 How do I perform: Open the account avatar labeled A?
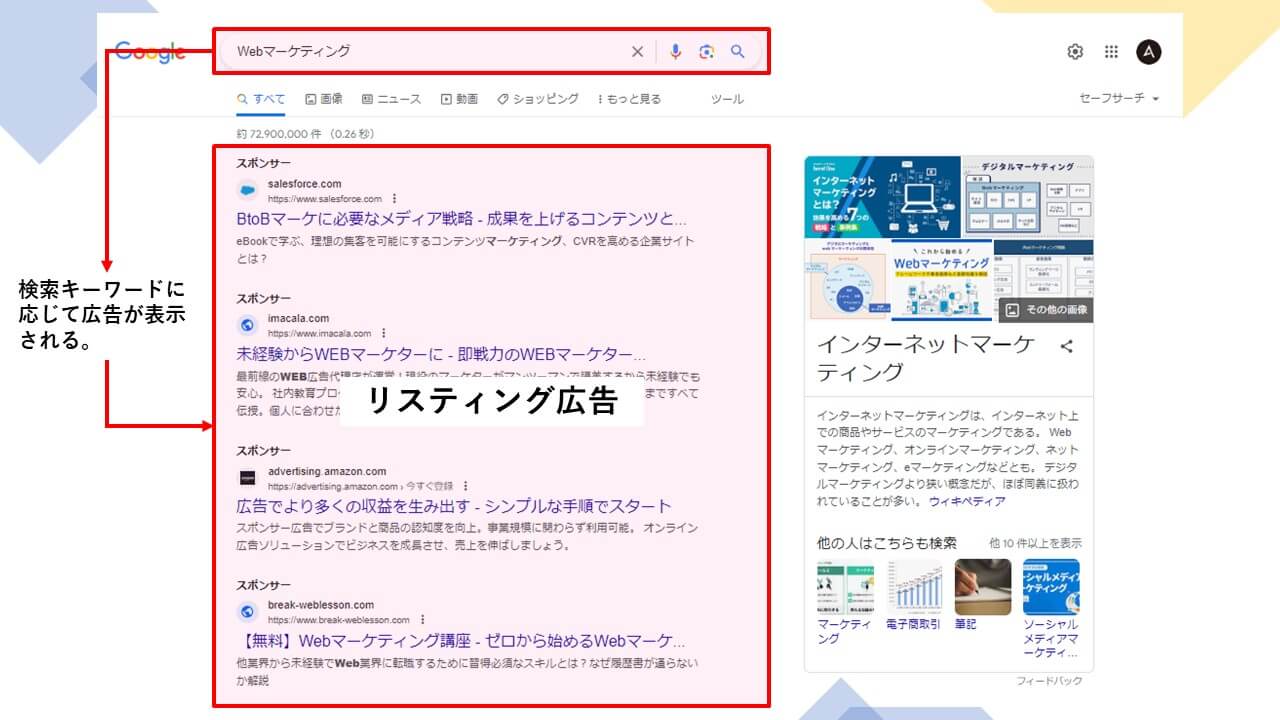(1149, 52)
